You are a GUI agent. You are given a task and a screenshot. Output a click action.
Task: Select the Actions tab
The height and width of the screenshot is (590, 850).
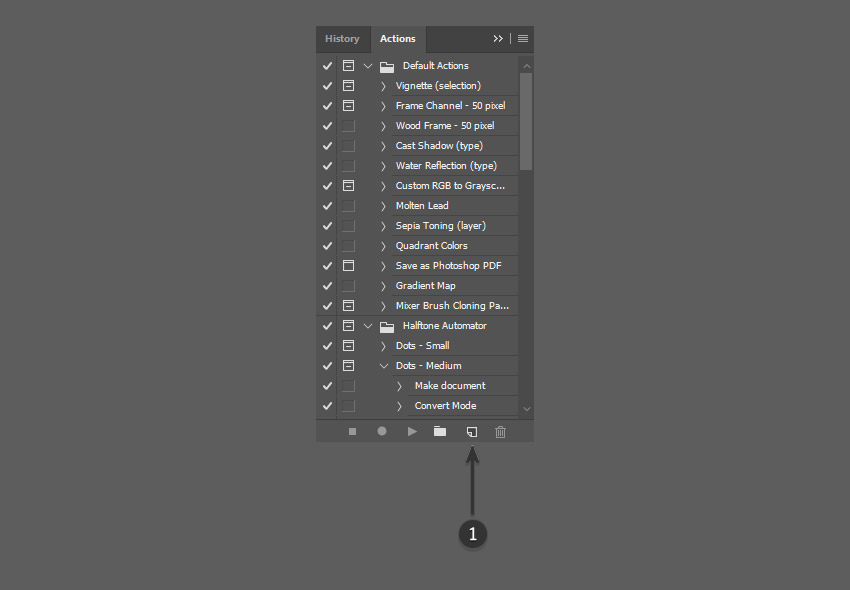(398, 39)
